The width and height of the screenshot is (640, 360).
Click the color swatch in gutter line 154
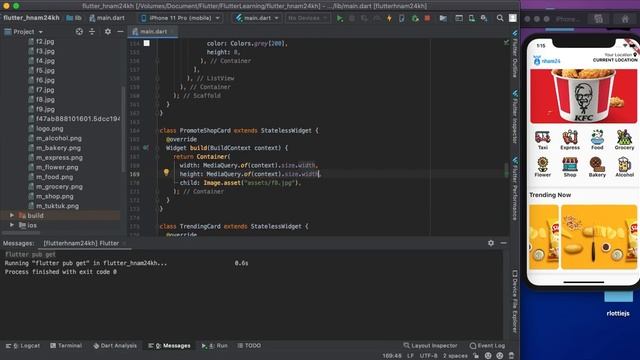coord(147,43)
